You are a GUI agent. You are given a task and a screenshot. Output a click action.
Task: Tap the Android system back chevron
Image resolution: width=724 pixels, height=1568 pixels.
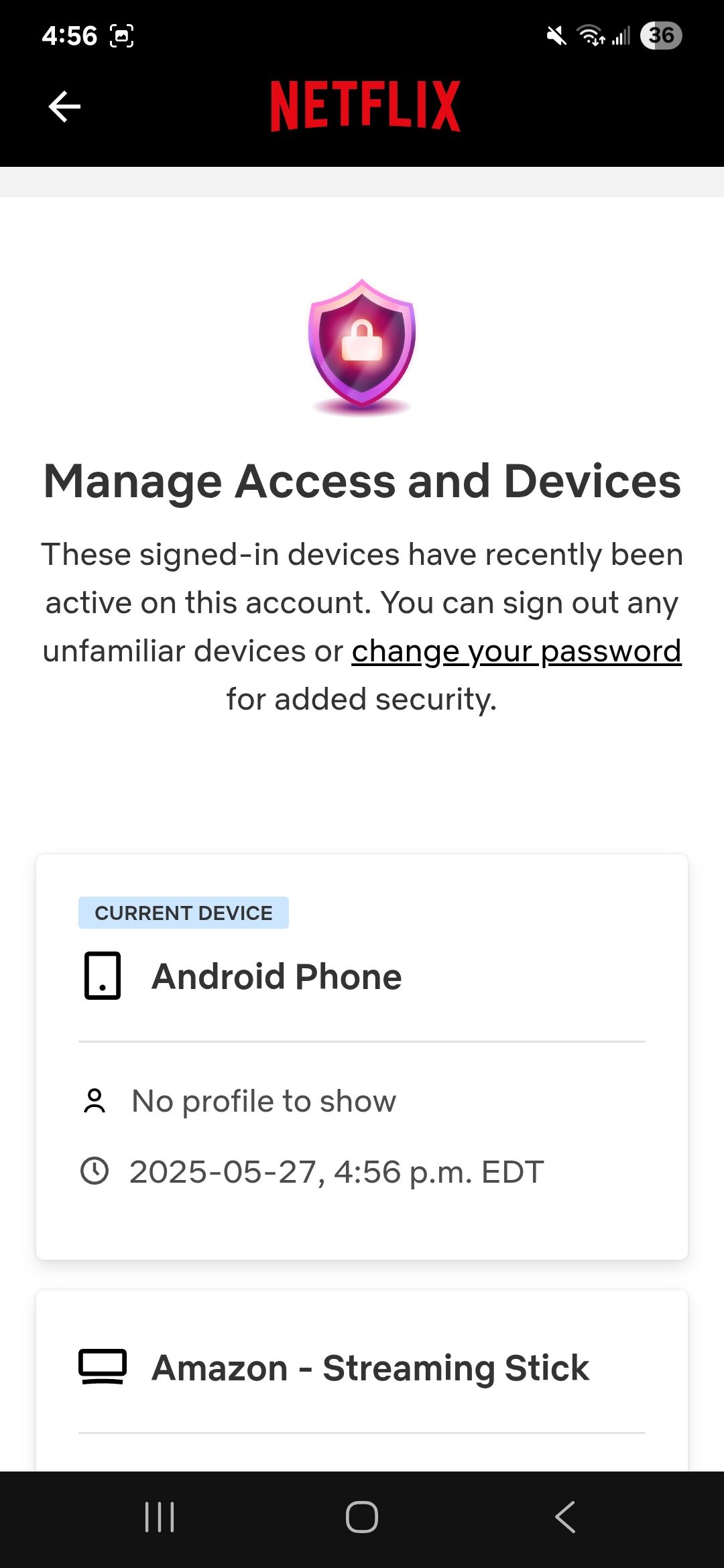[x=565, y=1517]
